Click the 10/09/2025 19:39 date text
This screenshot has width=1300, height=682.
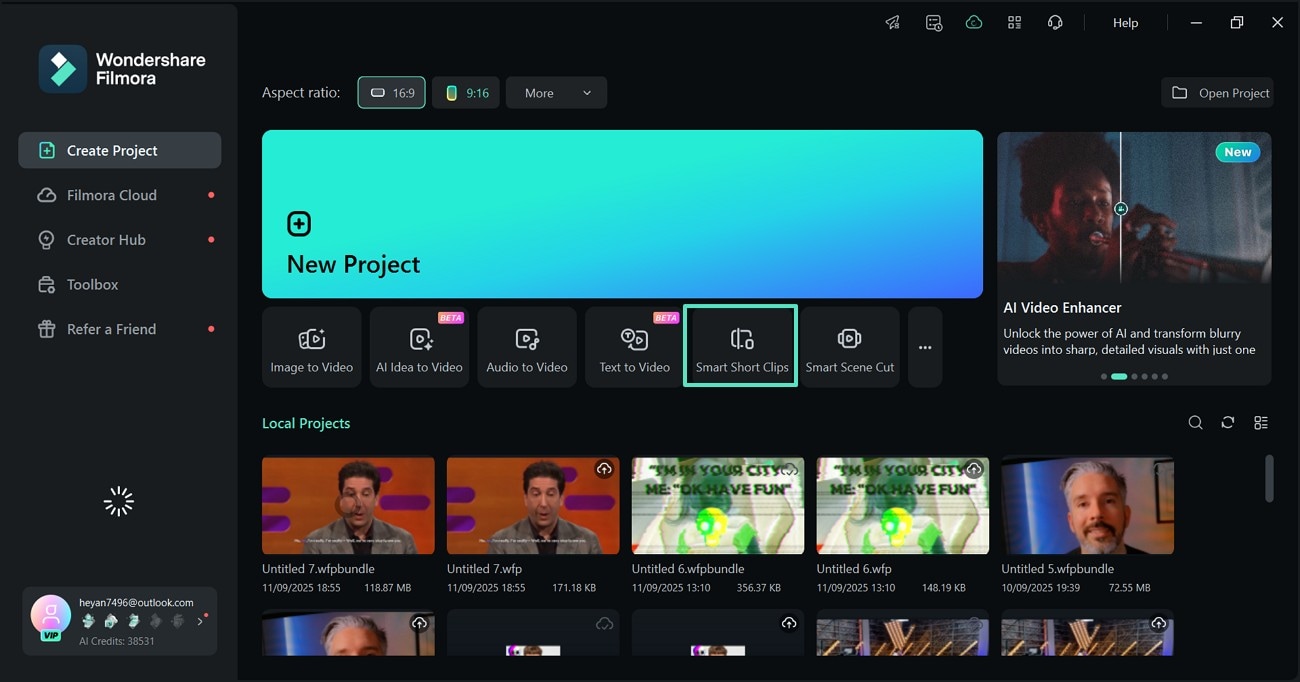pos(1041,588)
